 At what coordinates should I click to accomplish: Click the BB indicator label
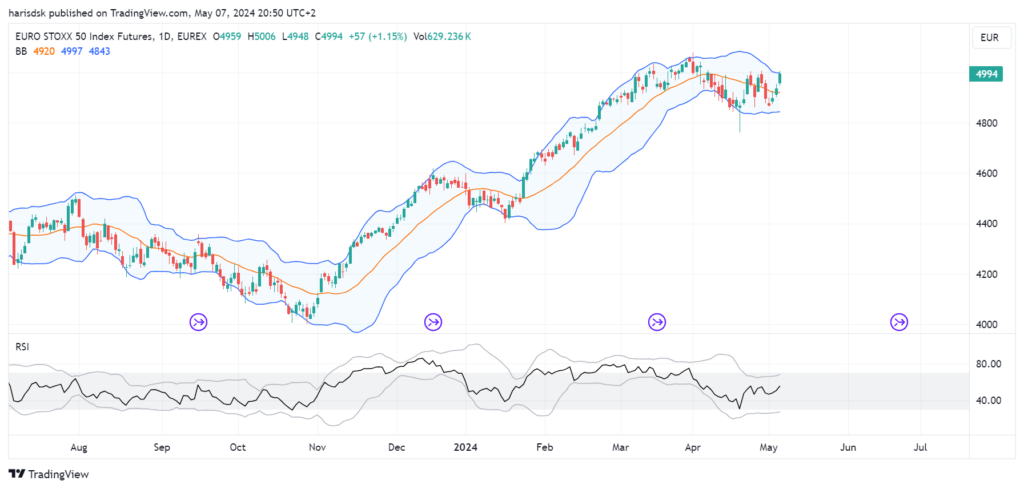[21, 51]
